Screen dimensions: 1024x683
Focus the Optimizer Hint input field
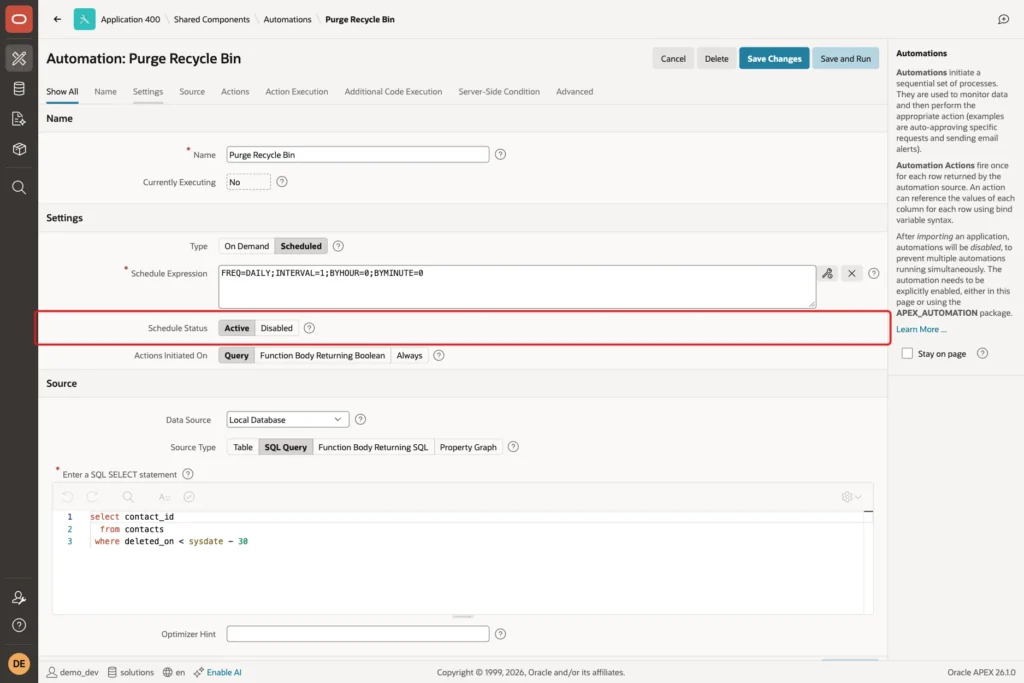tap(358, 634)
